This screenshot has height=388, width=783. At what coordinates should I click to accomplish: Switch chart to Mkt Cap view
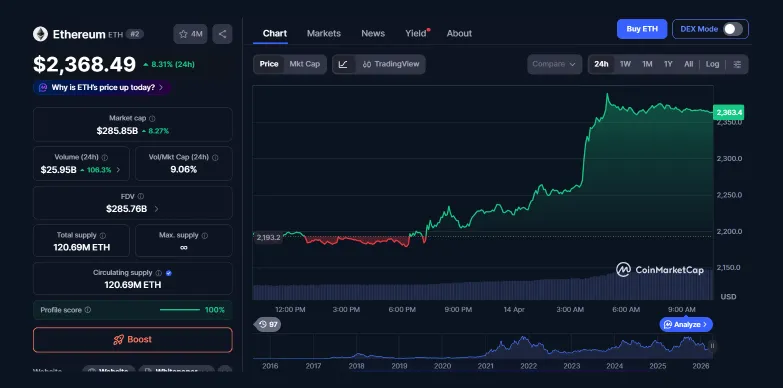305,64
